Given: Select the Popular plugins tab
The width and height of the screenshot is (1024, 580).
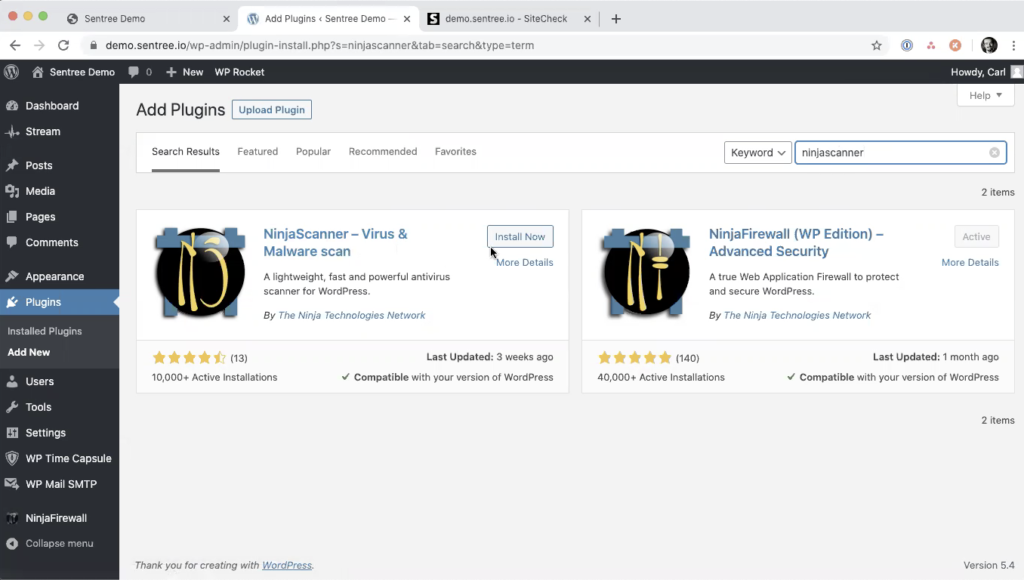Looking at the screenshot, I should pyautogui.click(x=312, y=151).
